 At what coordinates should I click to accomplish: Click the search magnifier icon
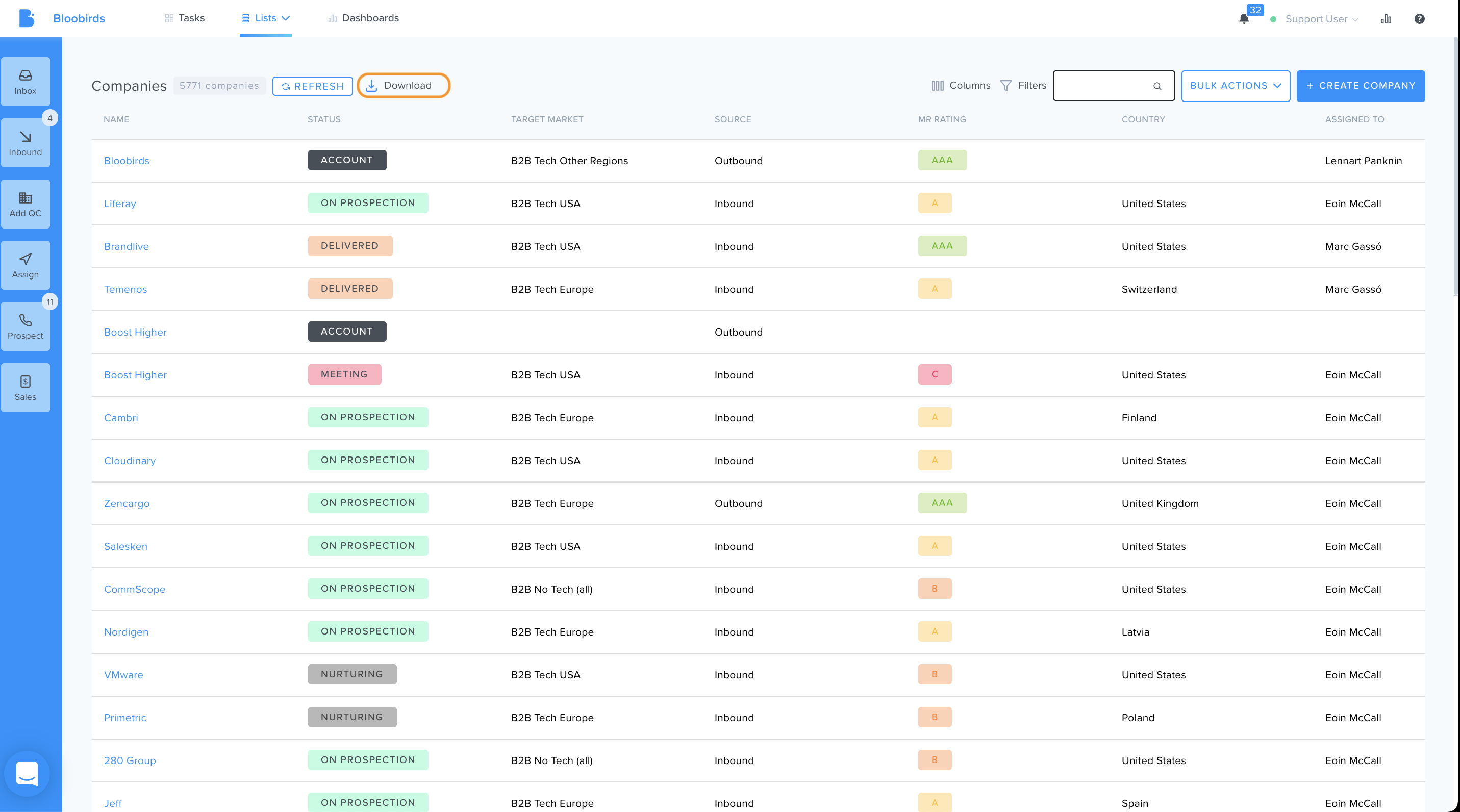point(1157,86)
